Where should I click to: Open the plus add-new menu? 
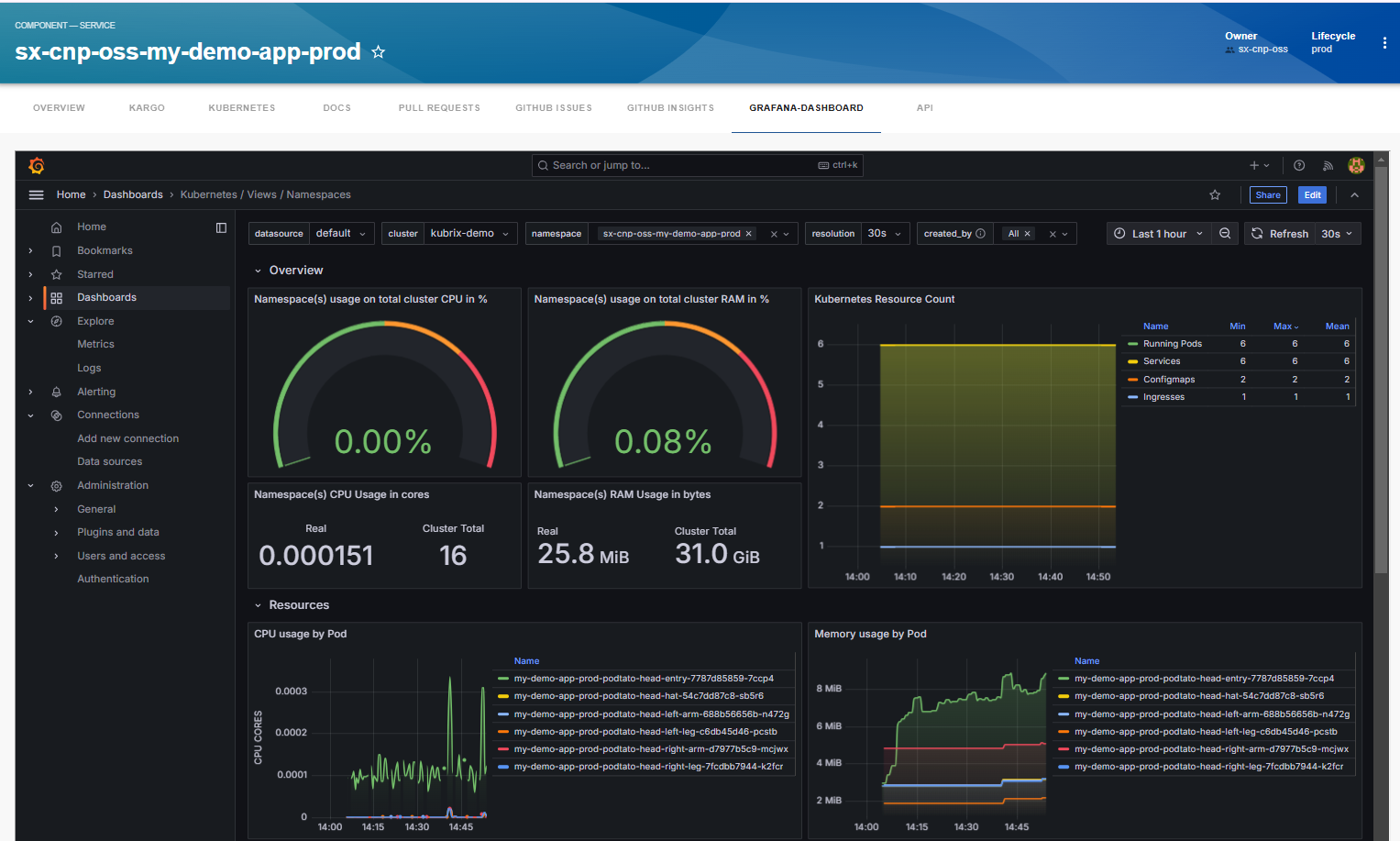pyautogui.click(x=1259, y=165)
